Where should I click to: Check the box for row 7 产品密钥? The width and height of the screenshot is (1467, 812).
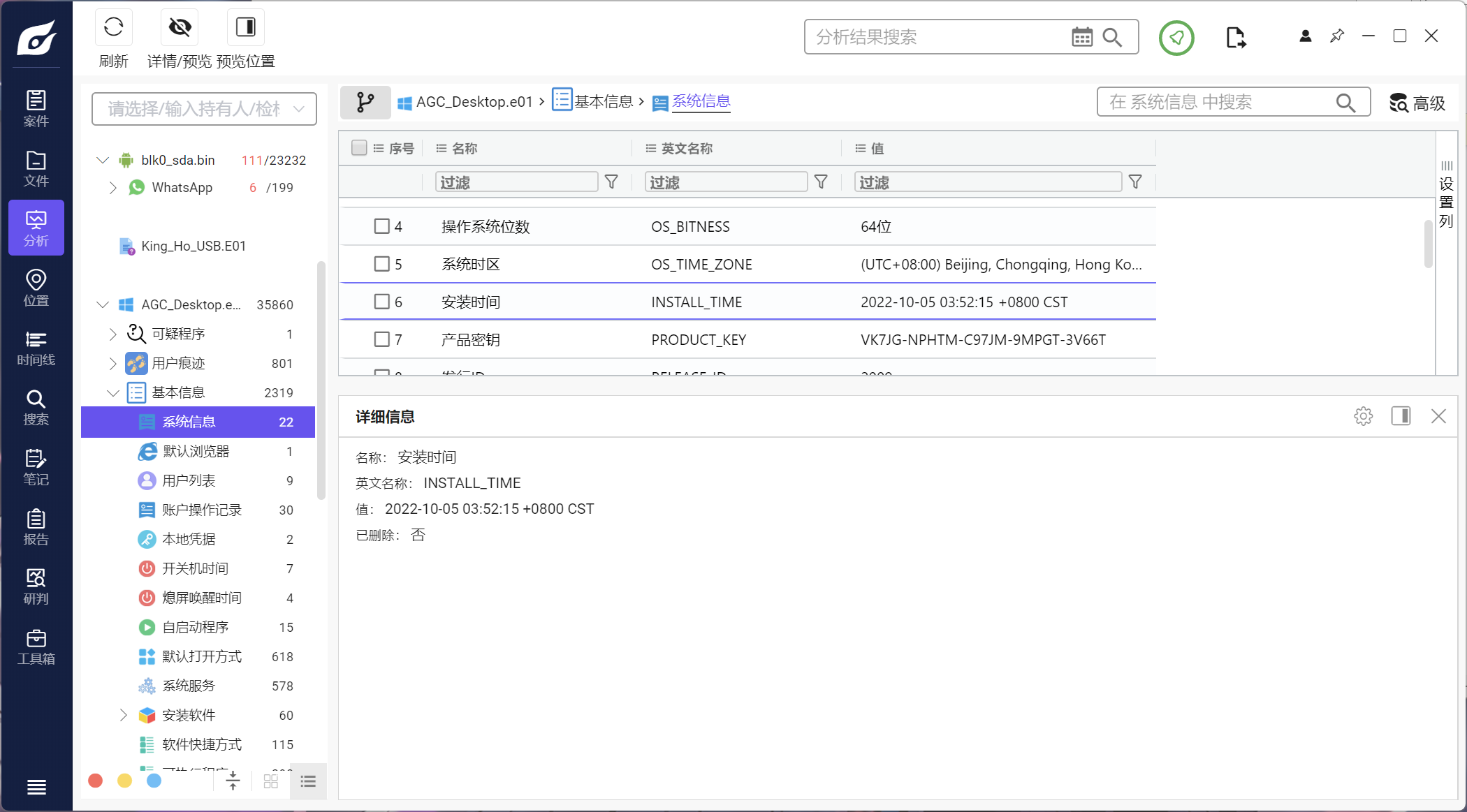click(381, 339)
